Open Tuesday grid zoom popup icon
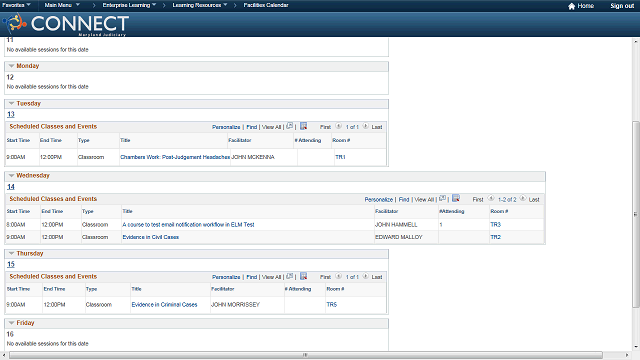 [290, 126]
